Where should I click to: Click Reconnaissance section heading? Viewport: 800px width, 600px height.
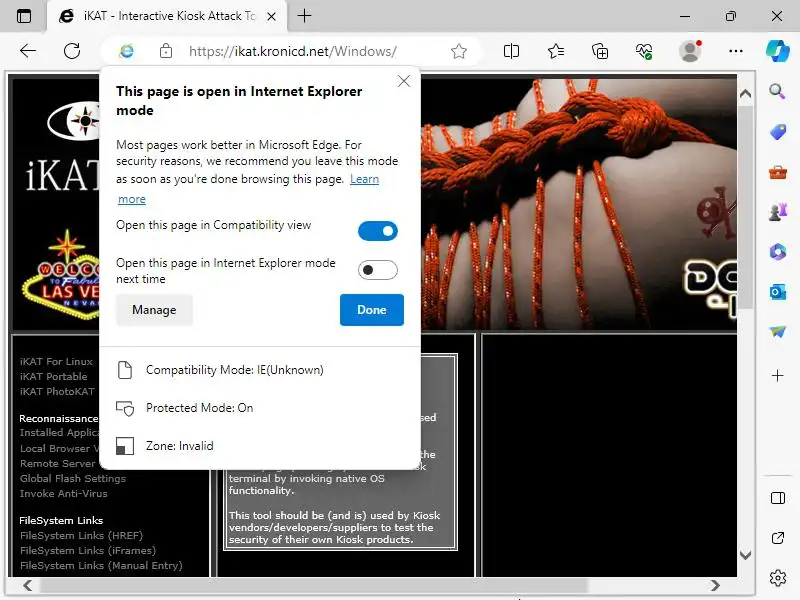[x=59, y=418]
